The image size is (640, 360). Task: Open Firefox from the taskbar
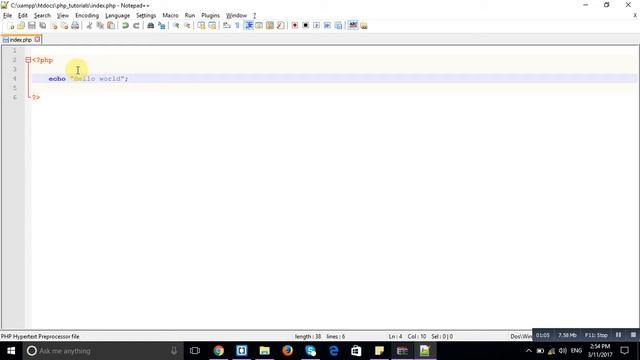point(287,351)
